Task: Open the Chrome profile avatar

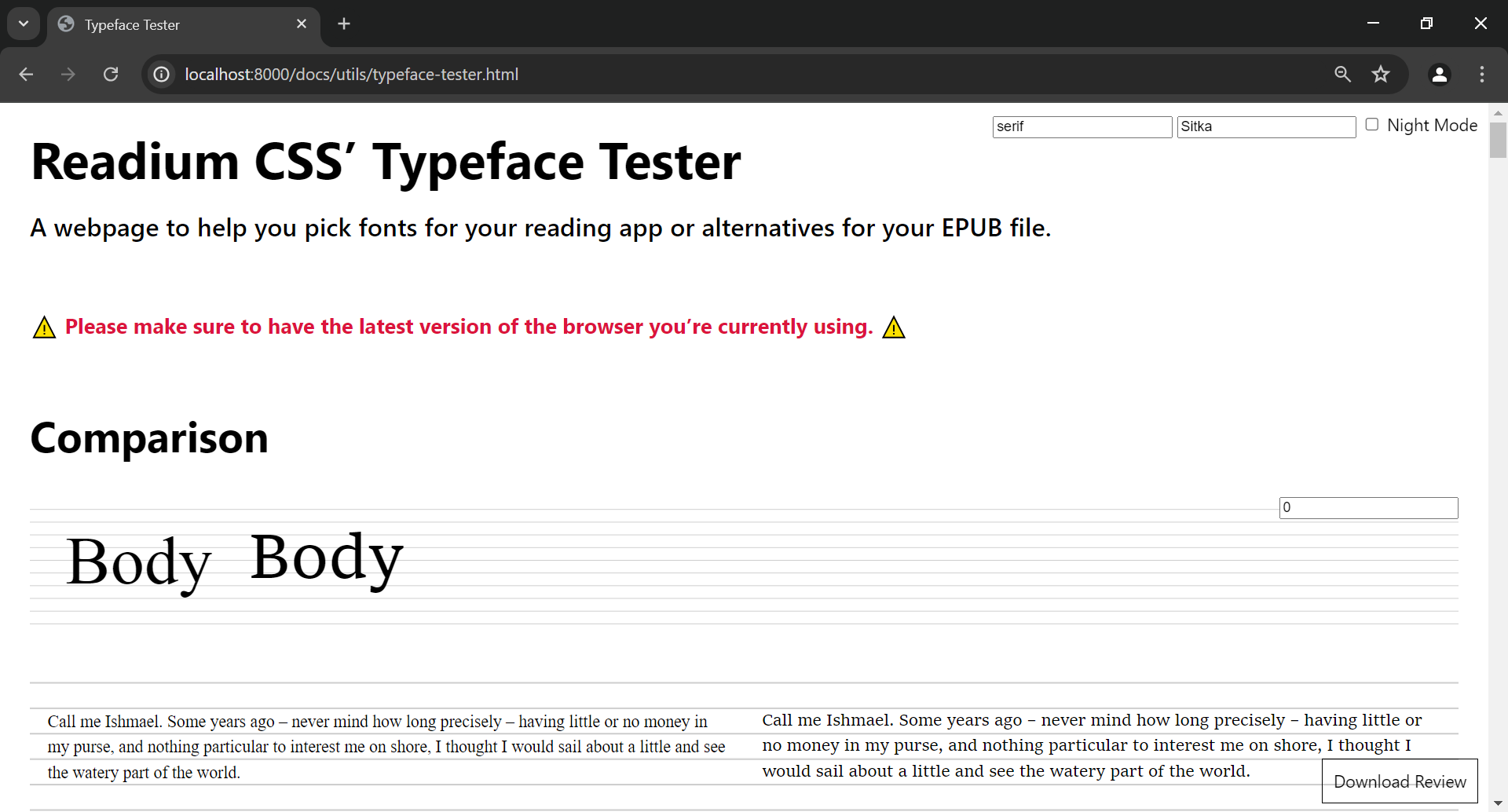Action: coord(1439,74)
